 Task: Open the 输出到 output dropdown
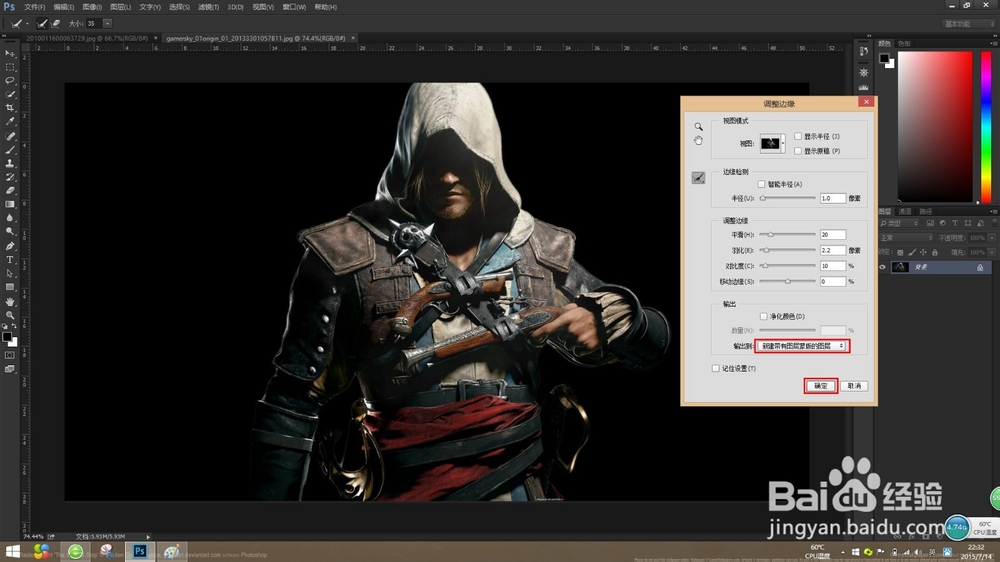click(x=802, y=346)
